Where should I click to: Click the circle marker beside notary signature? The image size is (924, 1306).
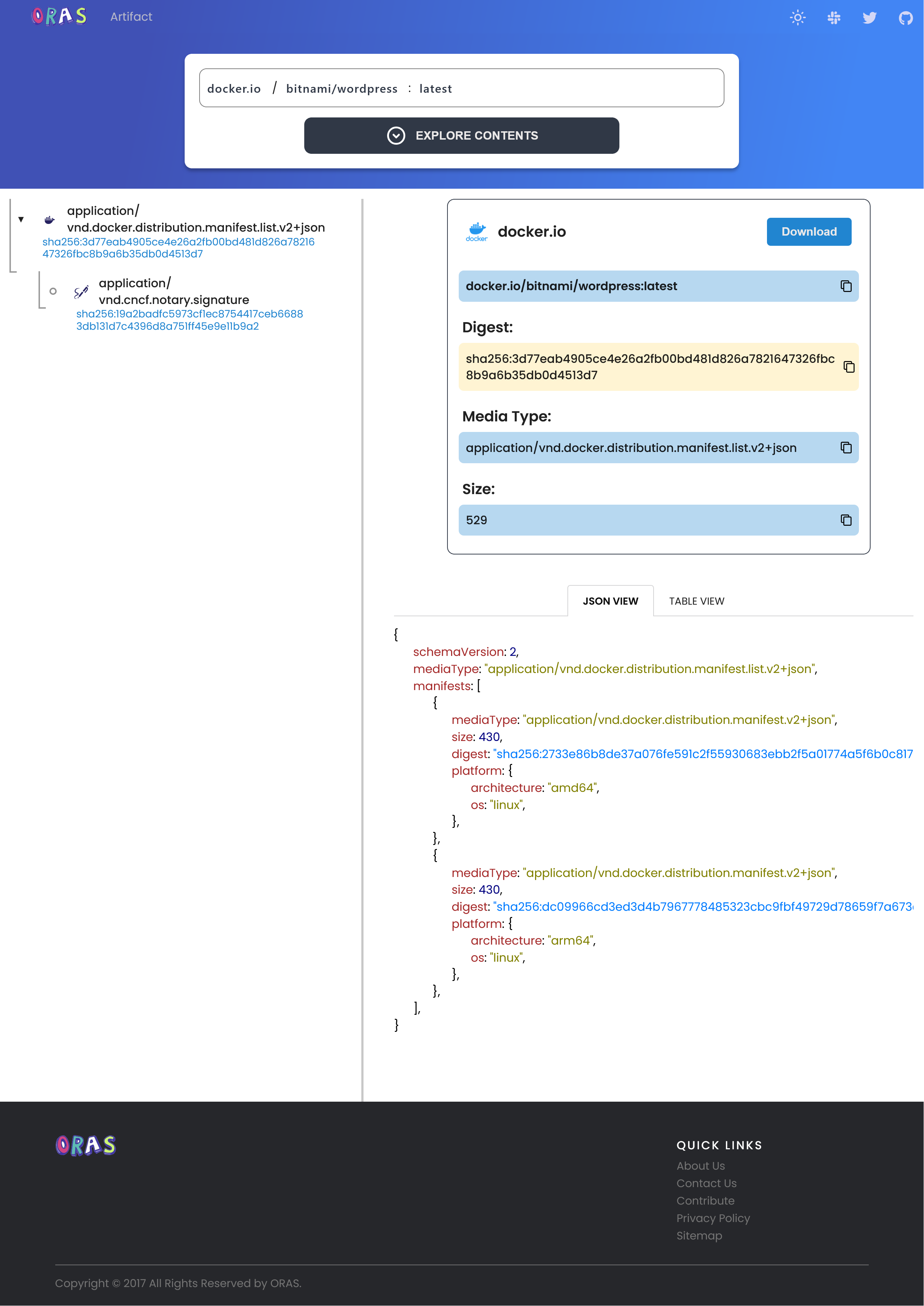(x=53, y=291)
